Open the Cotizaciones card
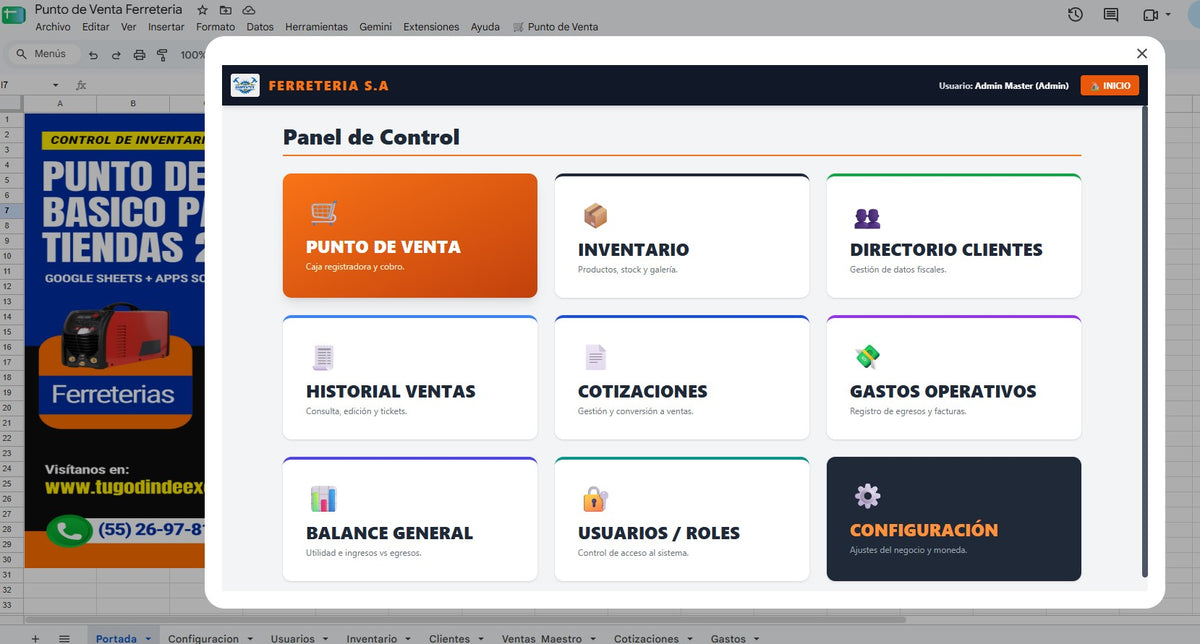This screenshot has height=644, width=1200. tap(682, 378)
